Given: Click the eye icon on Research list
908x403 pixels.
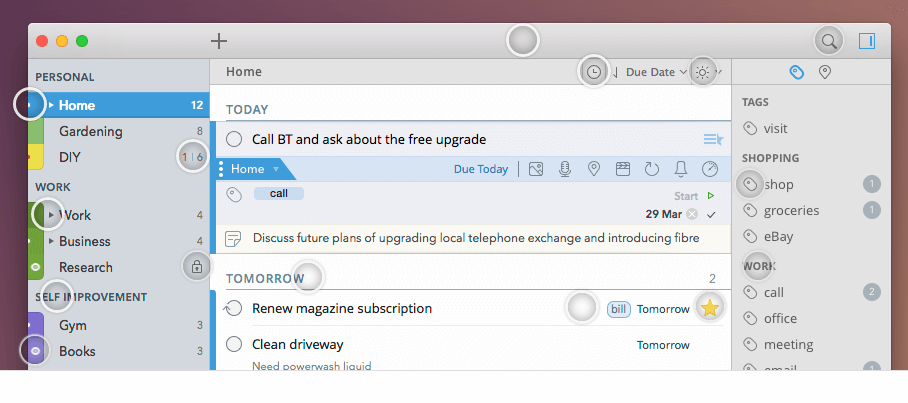Looking at the screenshot, I should (35, 267).
